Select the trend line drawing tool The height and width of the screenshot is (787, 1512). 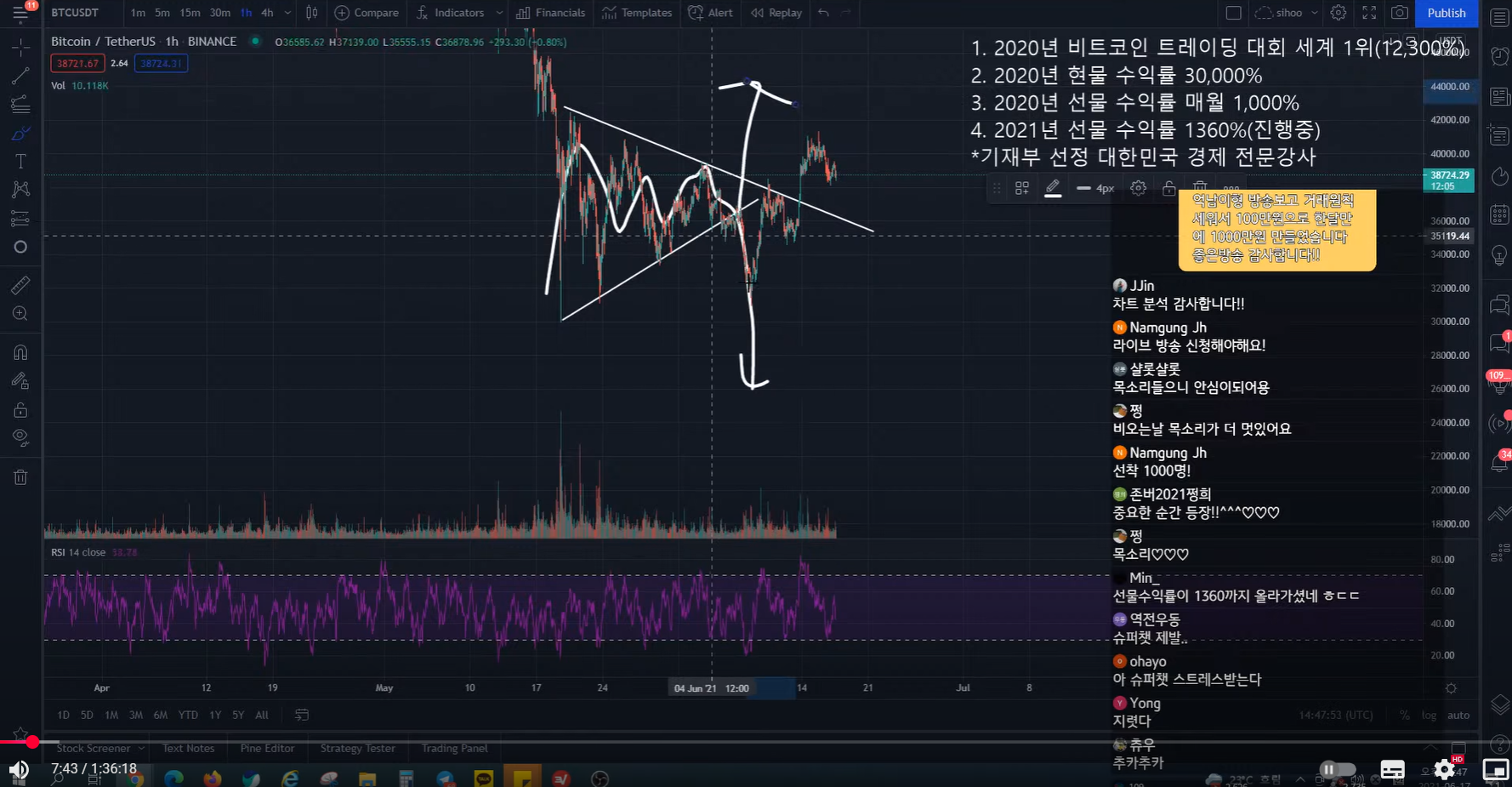[x=20, y=77]
